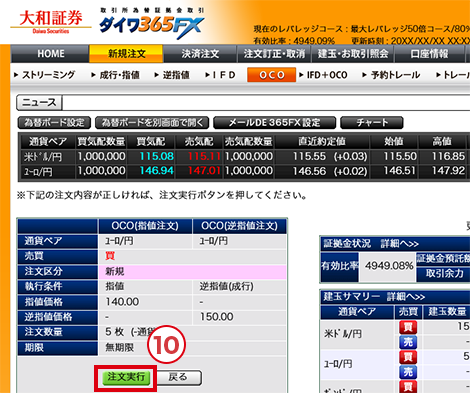This screenshot has width=470, height=393.
Task: Open the 口座情報 tab
Action: [429, 54]
